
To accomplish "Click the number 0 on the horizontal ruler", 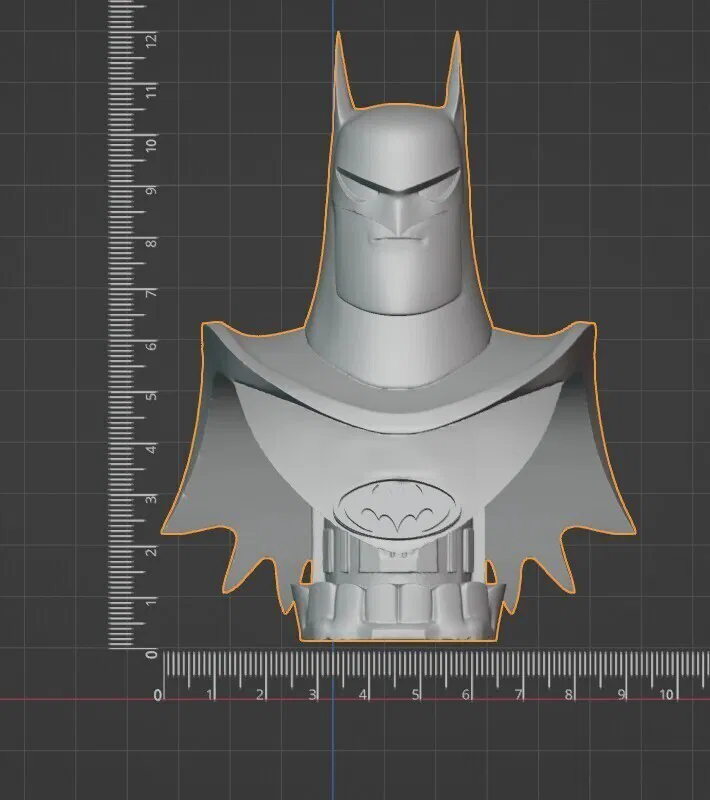I will [x=158, y=695].
